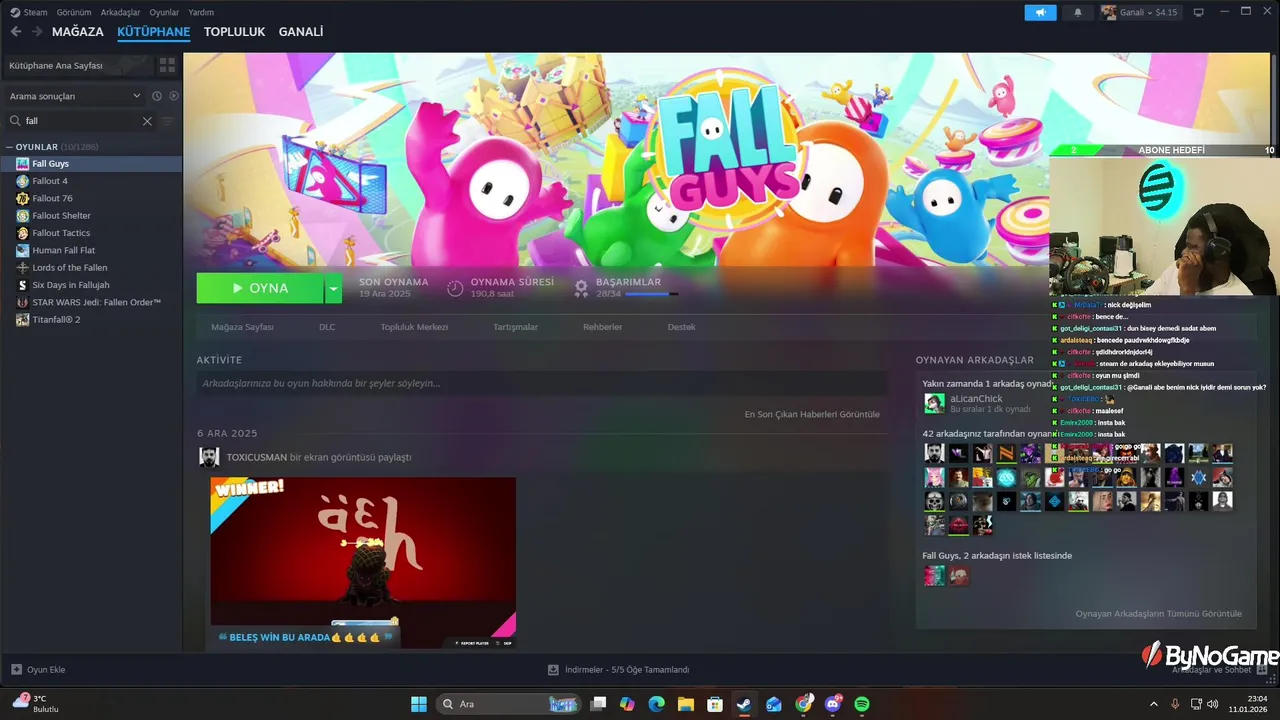Open the Windows Start menu
The width and height of the screenshot is (1280, 720).
coord(419,704)
